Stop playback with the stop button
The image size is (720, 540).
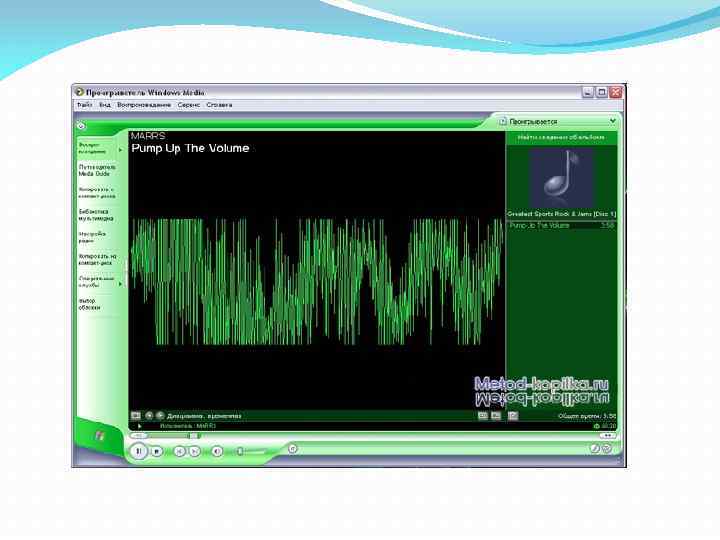point(157,451)
